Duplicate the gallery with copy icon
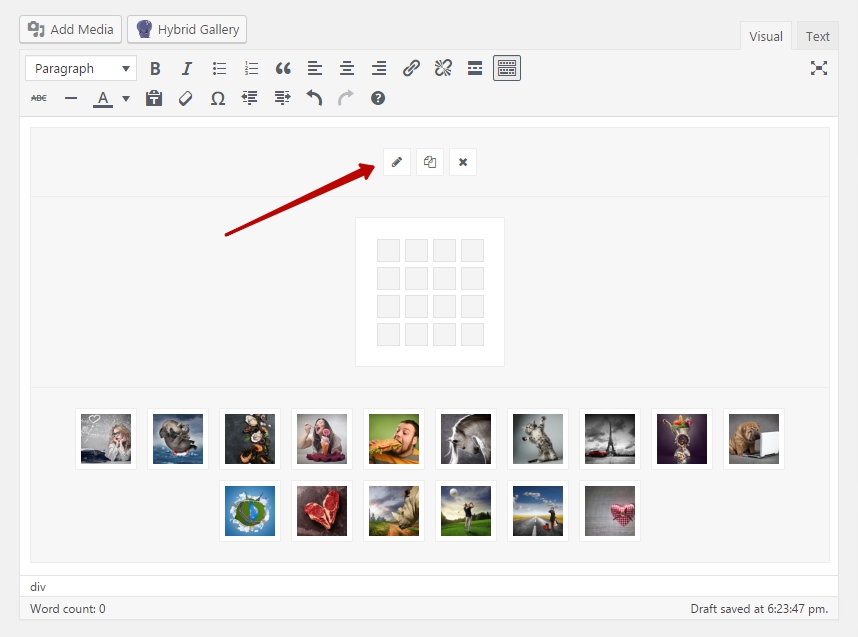858x637 pixels. 430,162
